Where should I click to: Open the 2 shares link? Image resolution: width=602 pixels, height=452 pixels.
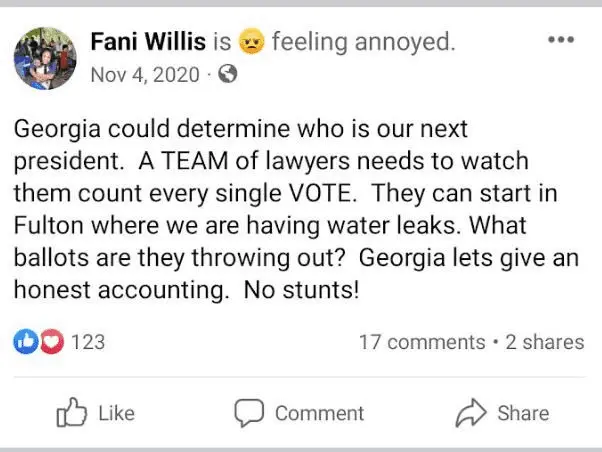[x=544, y=342]
